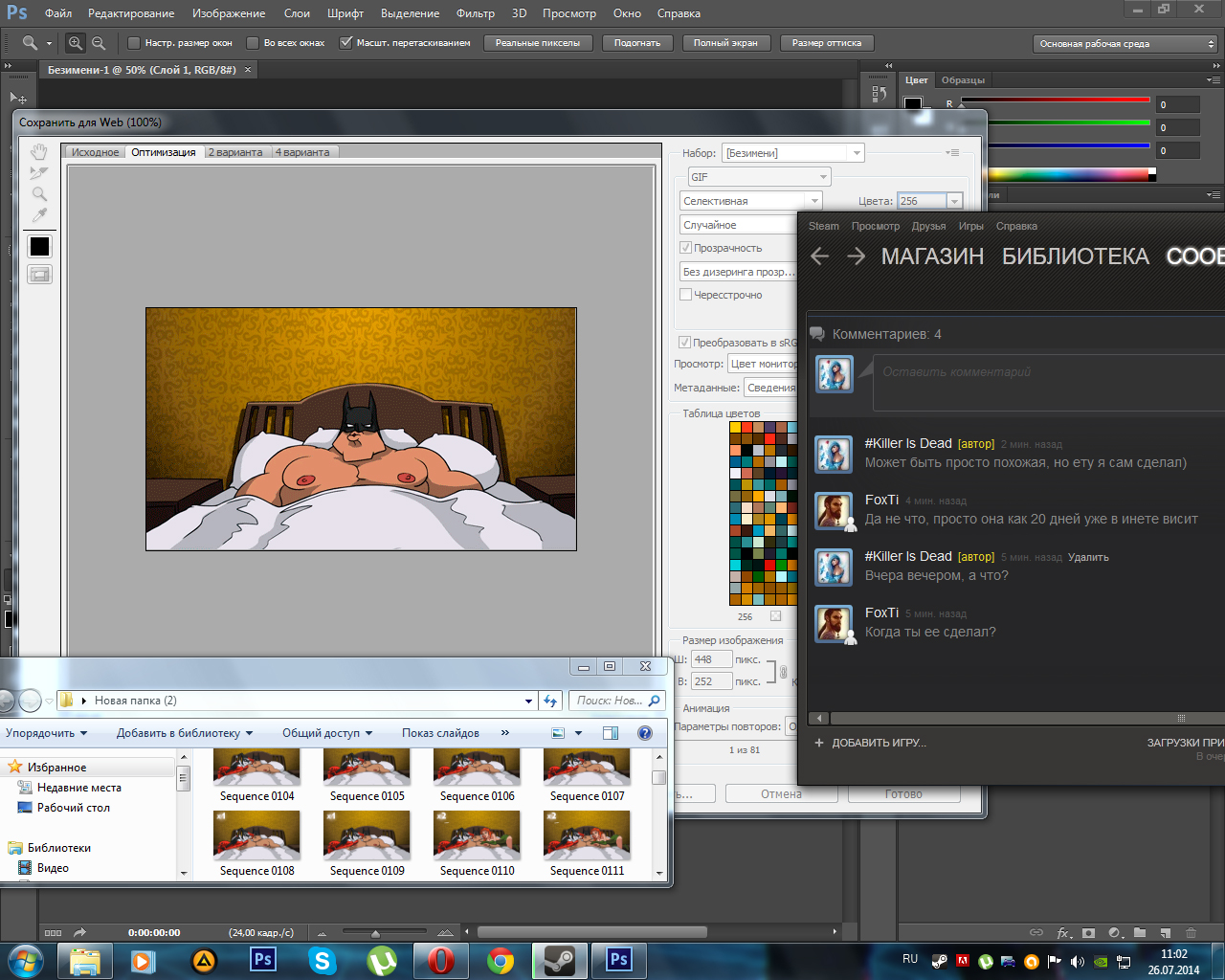The image size is (1225, 980).
Task: Click the Explorer help question mark icon
Action: pos(645,733)
